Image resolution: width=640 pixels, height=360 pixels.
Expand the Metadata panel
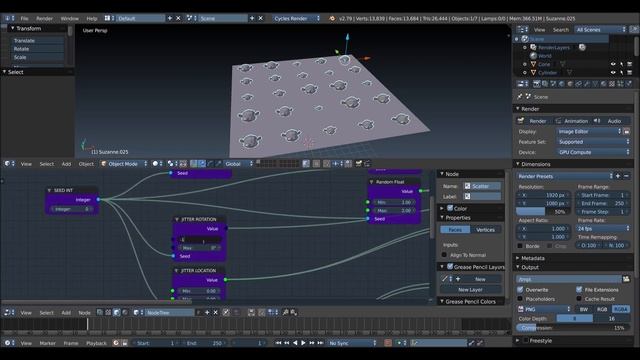(518, 258)
